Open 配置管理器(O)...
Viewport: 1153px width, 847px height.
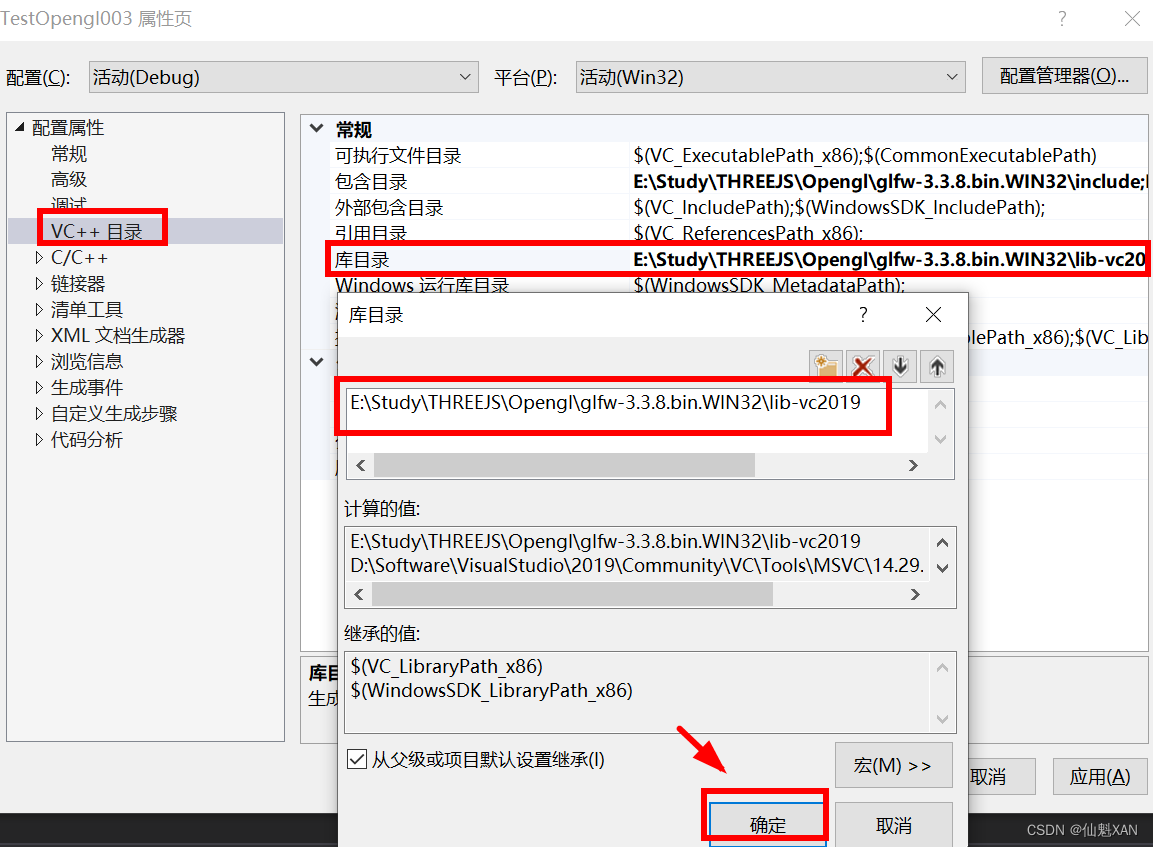click(1064, 76)
